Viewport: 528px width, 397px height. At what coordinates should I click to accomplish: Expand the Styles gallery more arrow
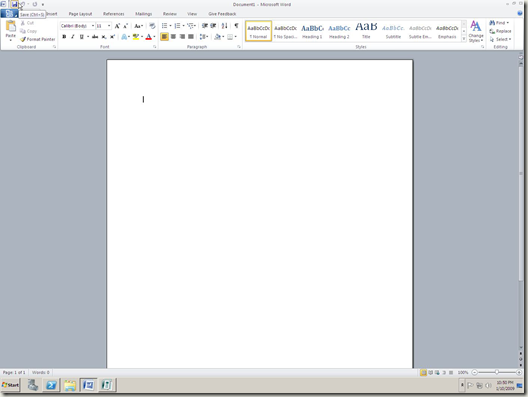pos(464,39)
